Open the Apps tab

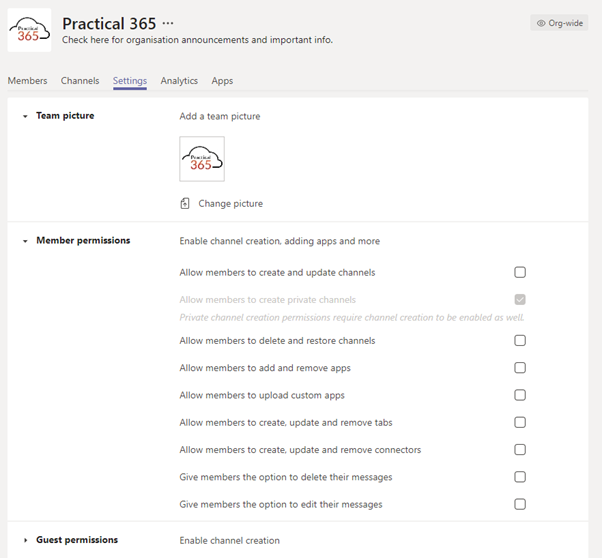point(222,81)
